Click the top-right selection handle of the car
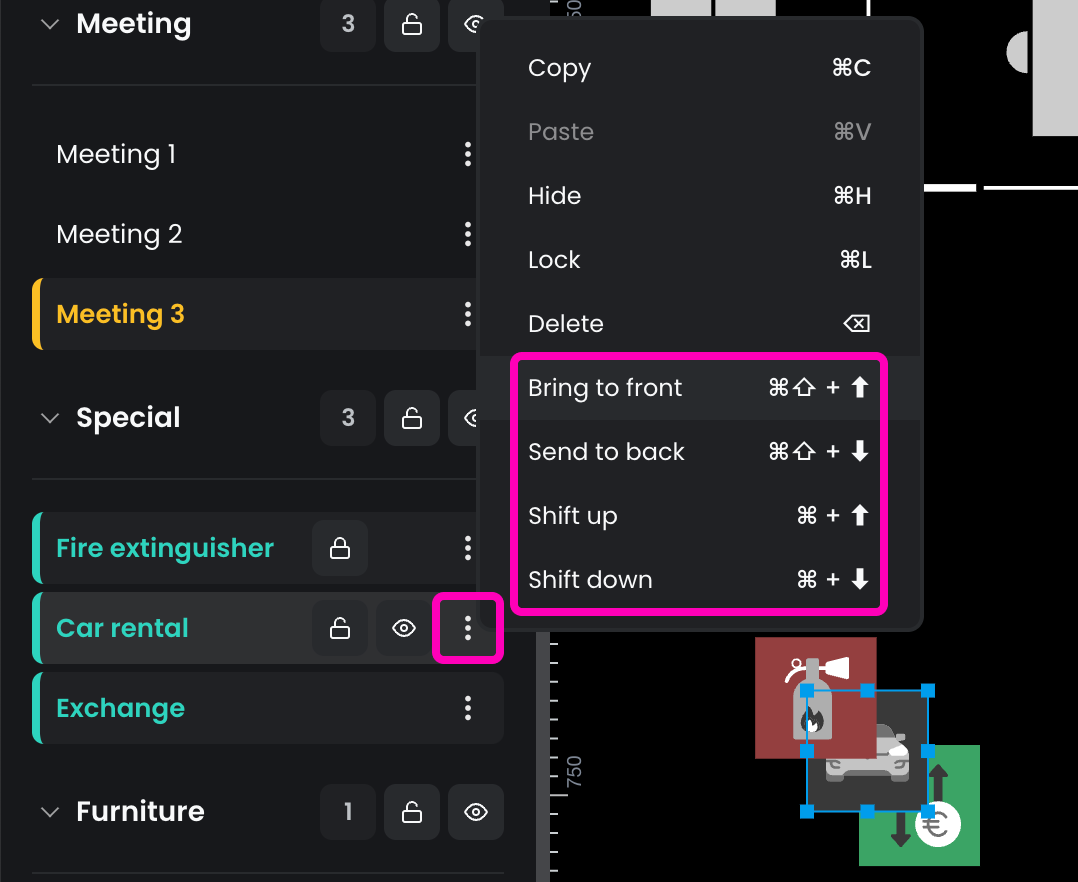Viewport: 1078px width, 882px height. (928, 691)
